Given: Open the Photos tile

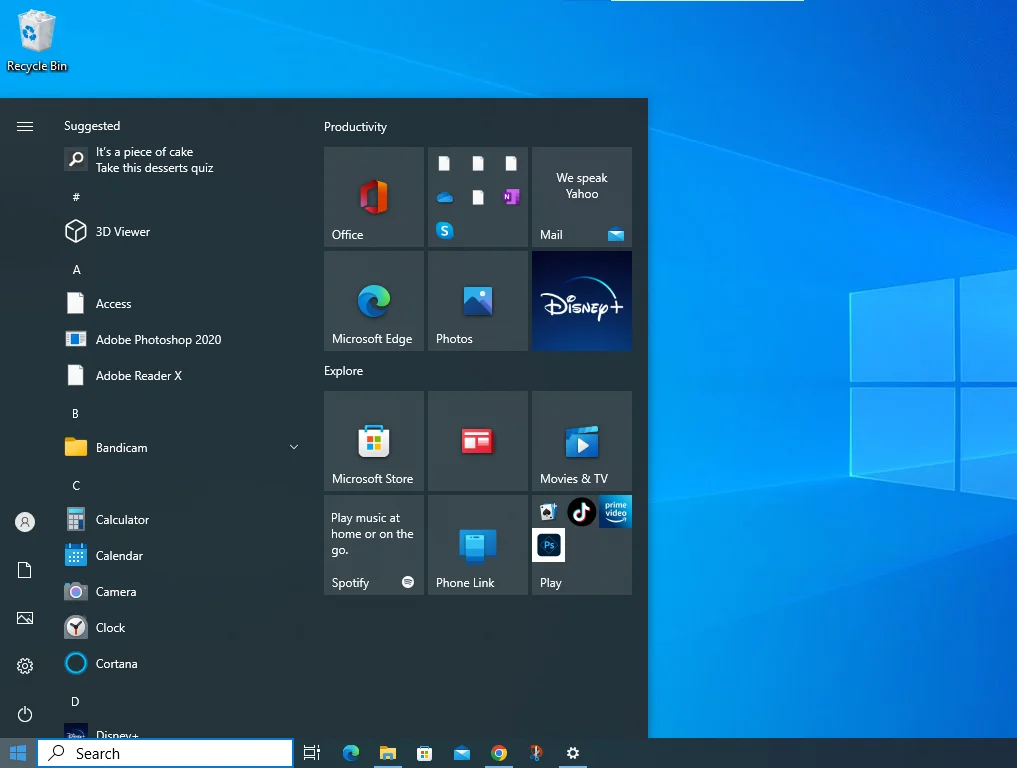Looking at the screenshot, I should [x=478, y=301].
